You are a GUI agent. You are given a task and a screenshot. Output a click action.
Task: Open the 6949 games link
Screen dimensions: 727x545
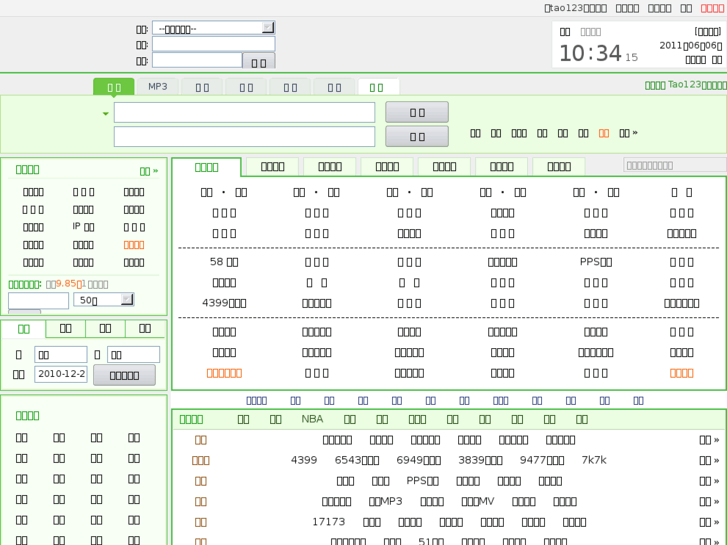tap(418, 460)
